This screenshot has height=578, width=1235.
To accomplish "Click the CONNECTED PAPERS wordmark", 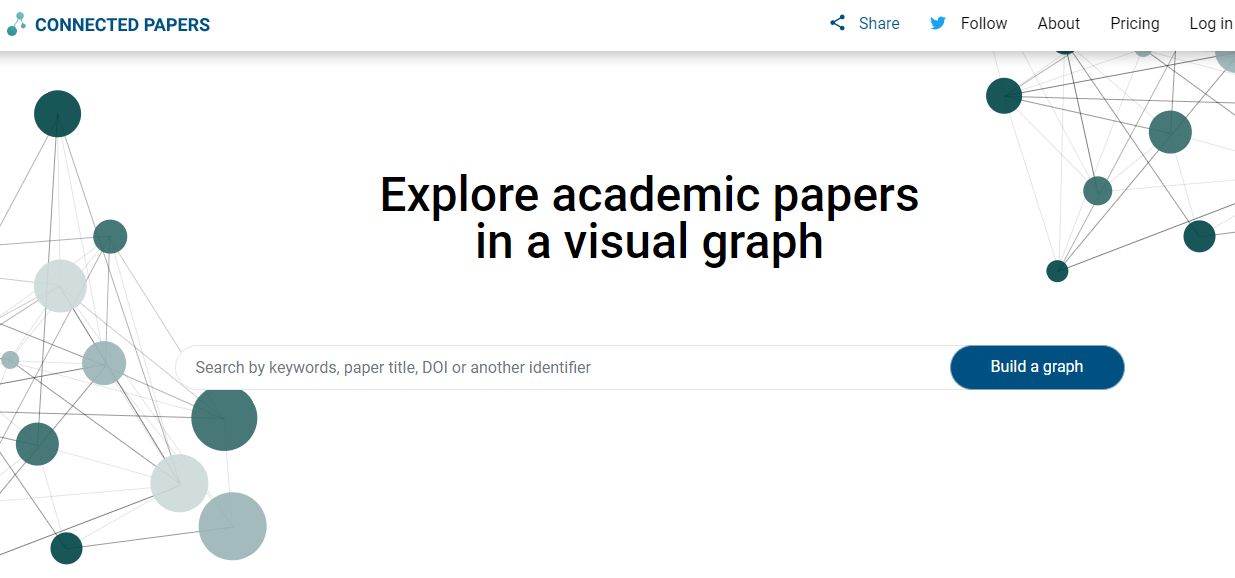I will [x=122, y=24].
